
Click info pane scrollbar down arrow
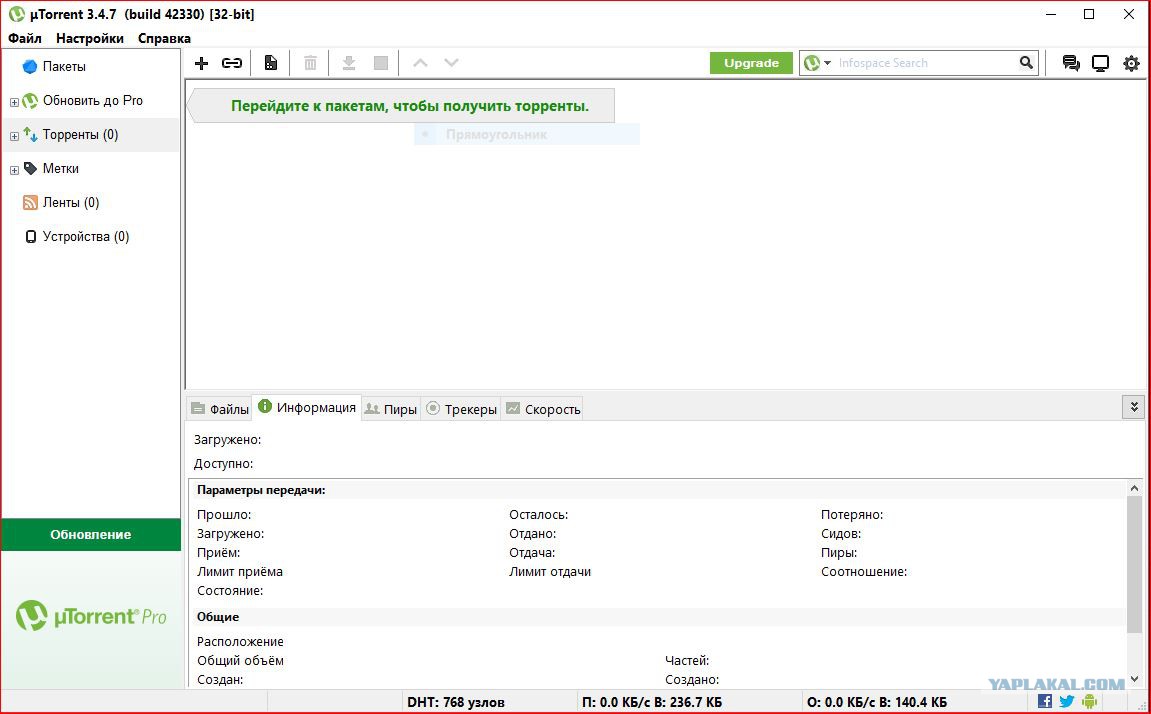pos(1134,680)
